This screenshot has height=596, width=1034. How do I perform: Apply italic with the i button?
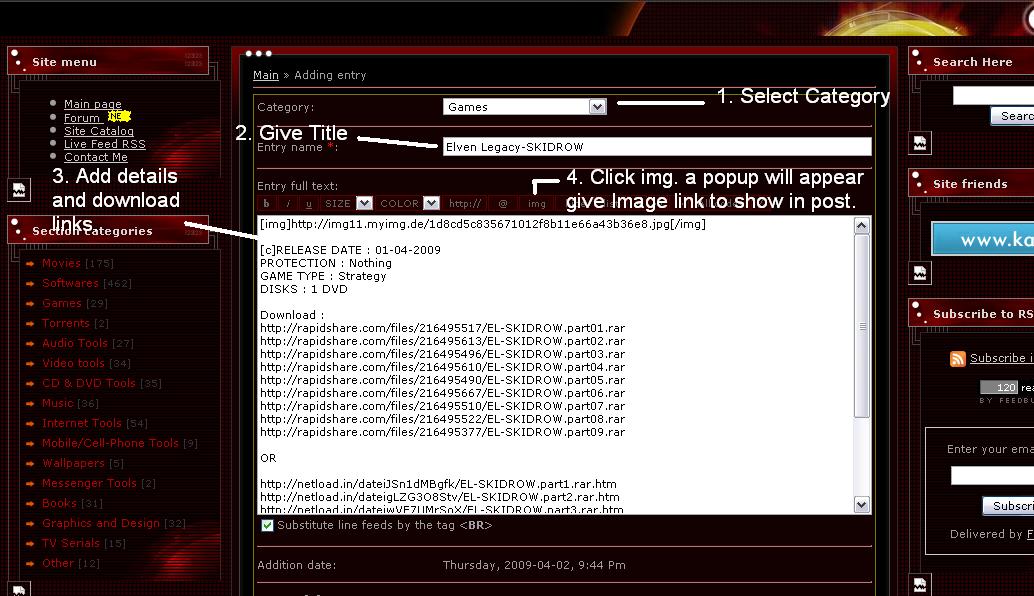coord(288,203)
